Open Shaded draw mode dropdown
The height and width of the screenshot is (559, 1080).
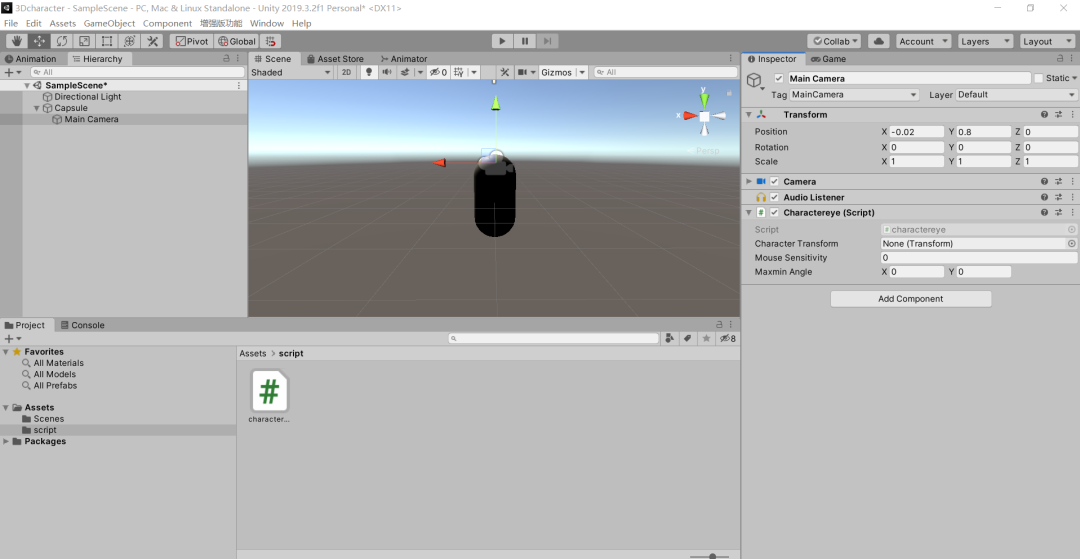click(x=291, y=72)
